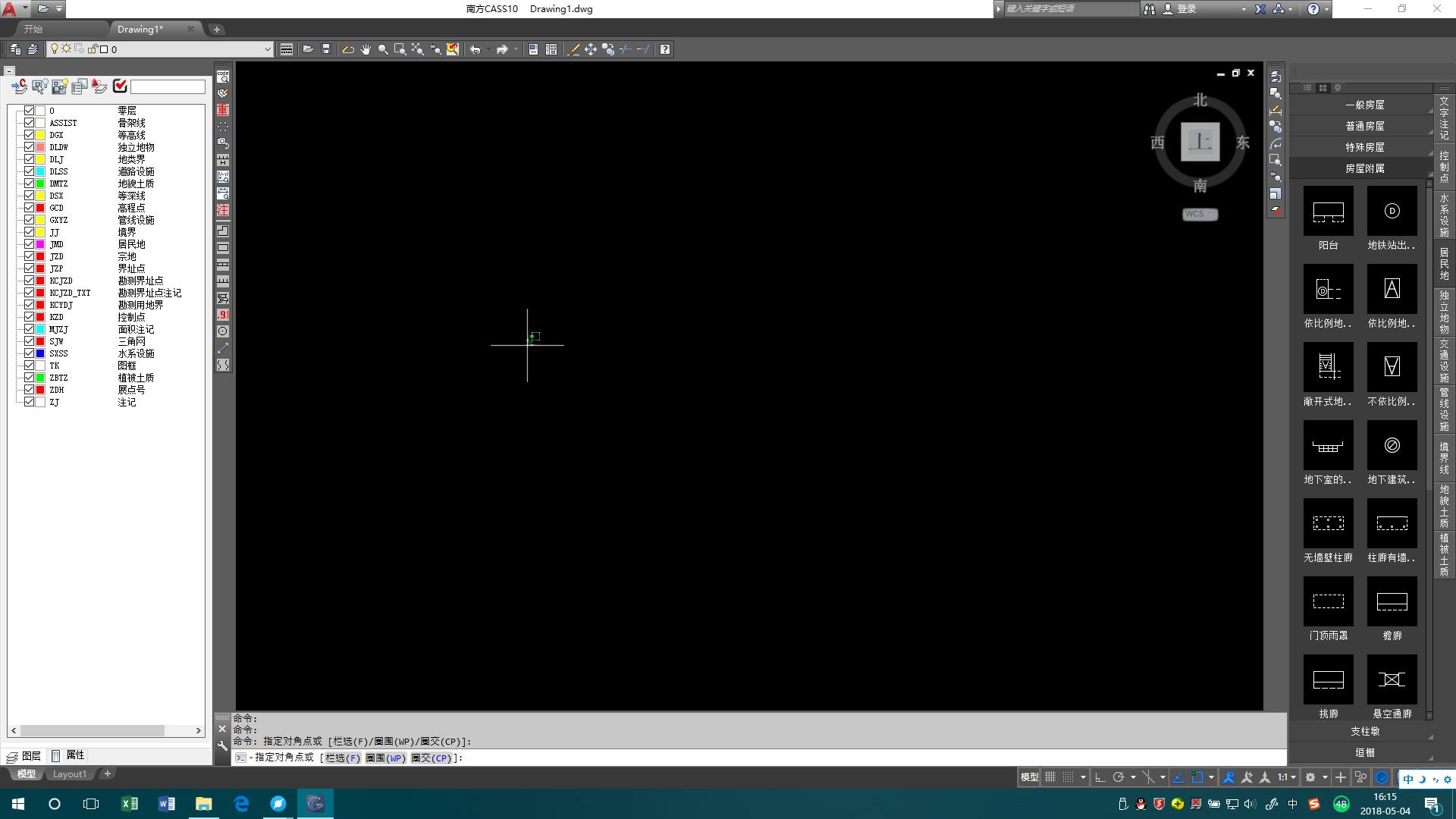Click the red checkmark layer icon
The height and width of the screenshot is (819, 1456).
(x=120, y=86)
